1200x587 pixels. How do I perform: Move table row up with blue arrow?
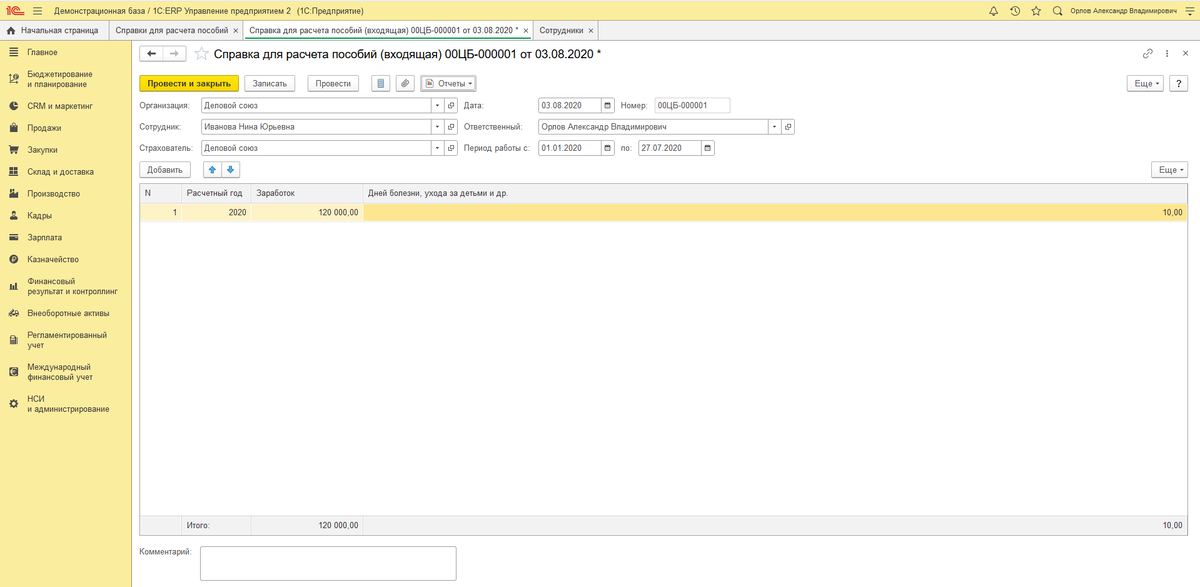click(213, 170)
